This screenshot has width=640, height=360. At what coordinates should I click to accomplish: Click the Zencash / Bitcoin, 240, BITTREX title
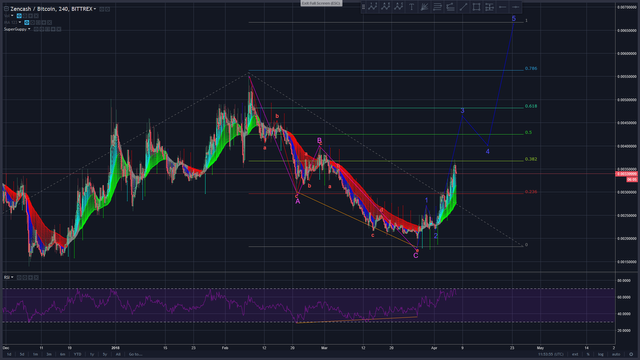[51, 9]
